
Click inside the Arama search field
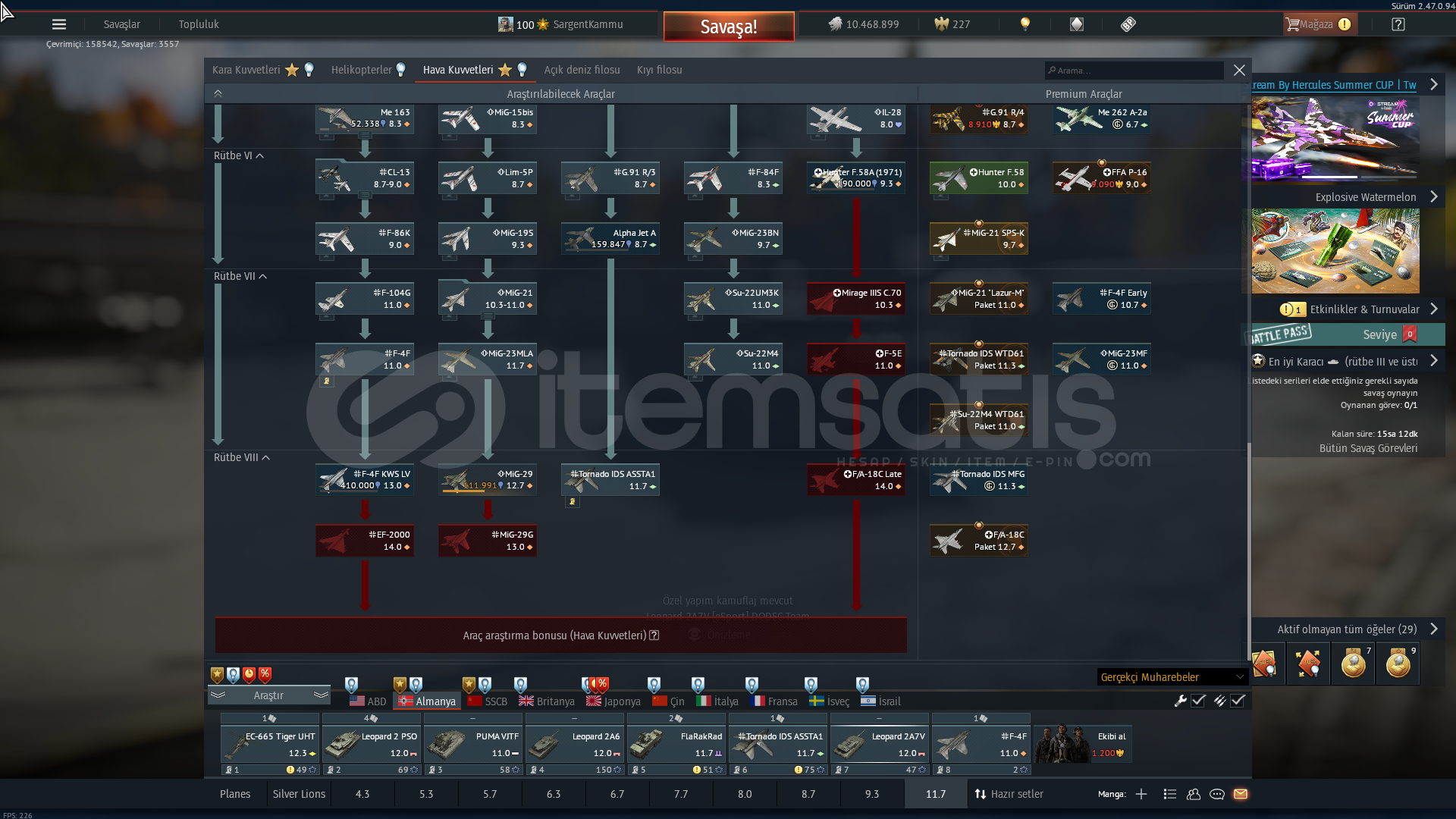click(1134, 71)
